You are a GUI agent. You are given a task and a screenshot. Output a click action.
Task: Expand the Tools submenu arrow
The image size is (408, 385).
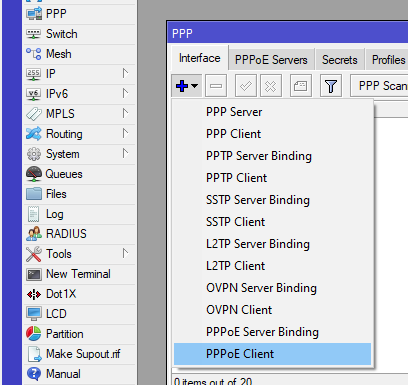pos(125,253)
